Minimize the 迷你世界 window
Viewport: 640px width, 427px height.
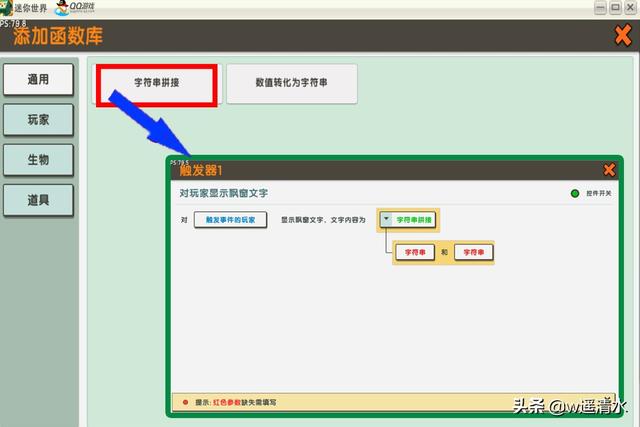point(600,7)
